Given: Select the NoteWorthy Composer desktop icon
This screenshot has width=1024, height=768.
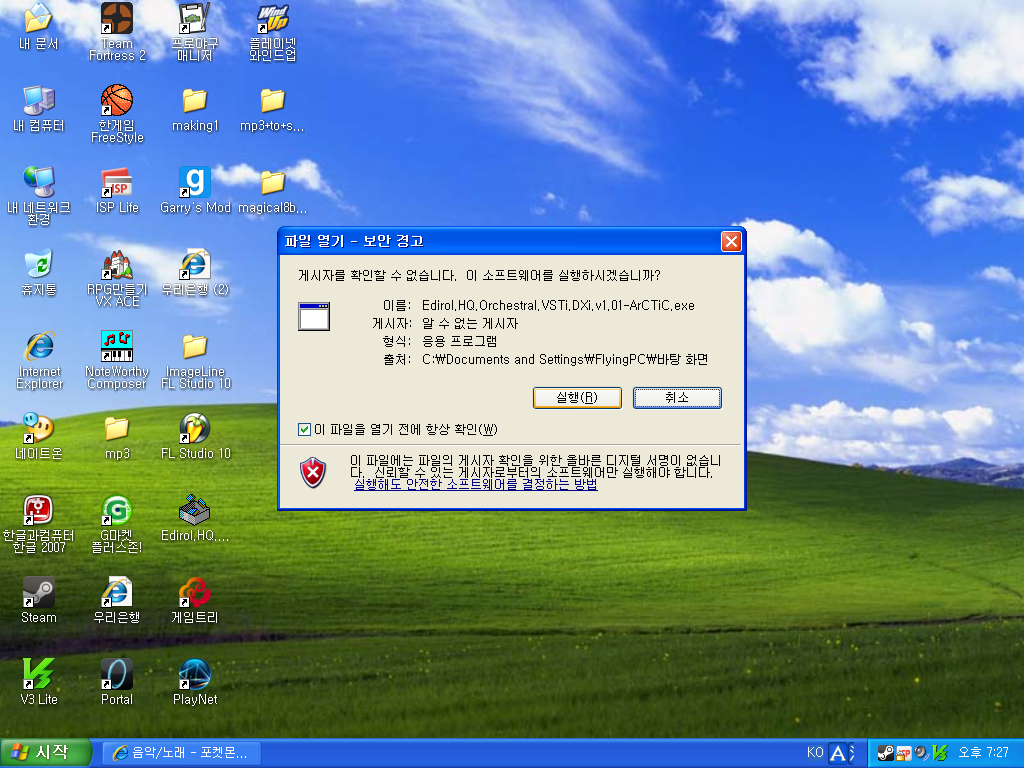Looking at the screenshot, I should 117,360.
